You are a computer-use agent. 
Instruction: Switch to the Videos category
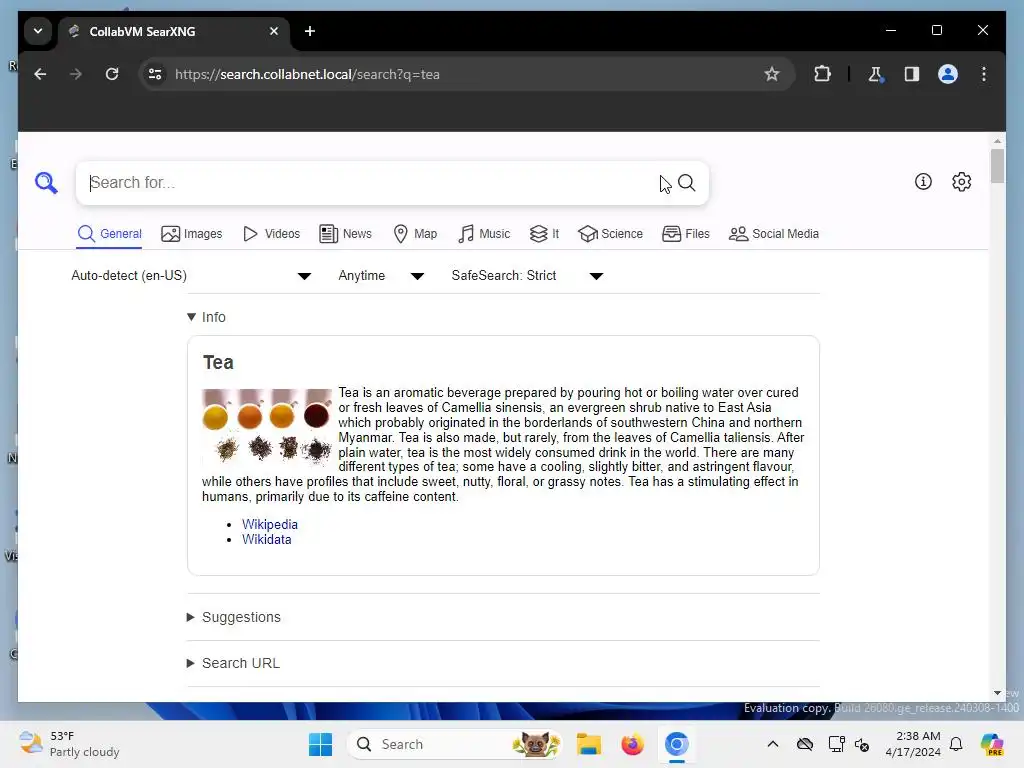pos(271,234)
